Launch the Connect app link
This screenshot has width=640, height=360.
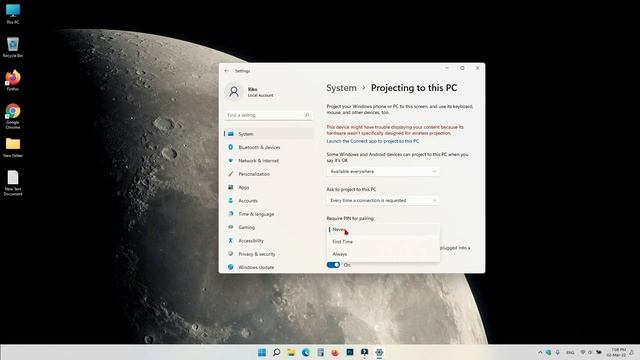[x=372, y=141]
